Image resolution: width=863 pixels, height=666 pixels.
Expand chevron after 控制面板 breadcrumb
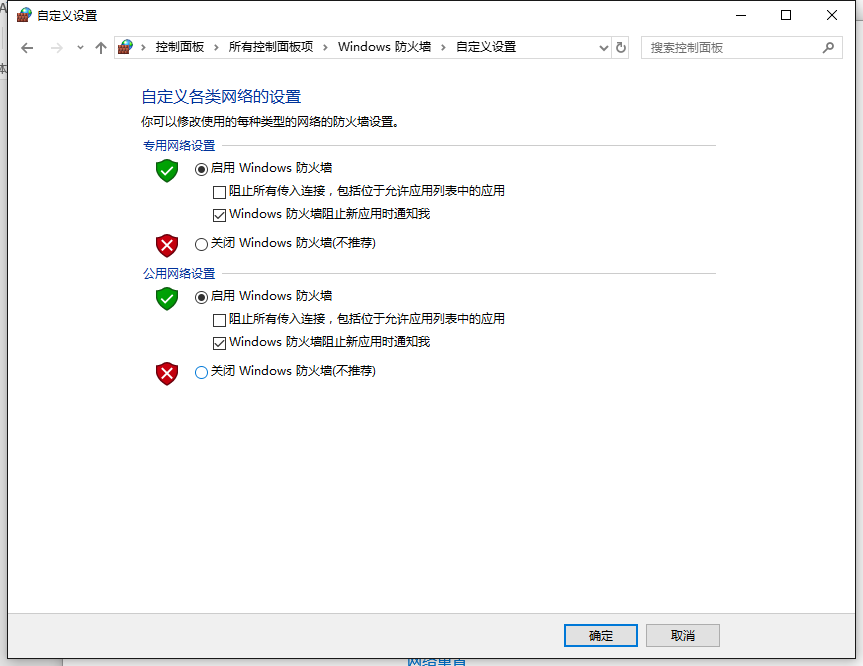tap(216, 47)
